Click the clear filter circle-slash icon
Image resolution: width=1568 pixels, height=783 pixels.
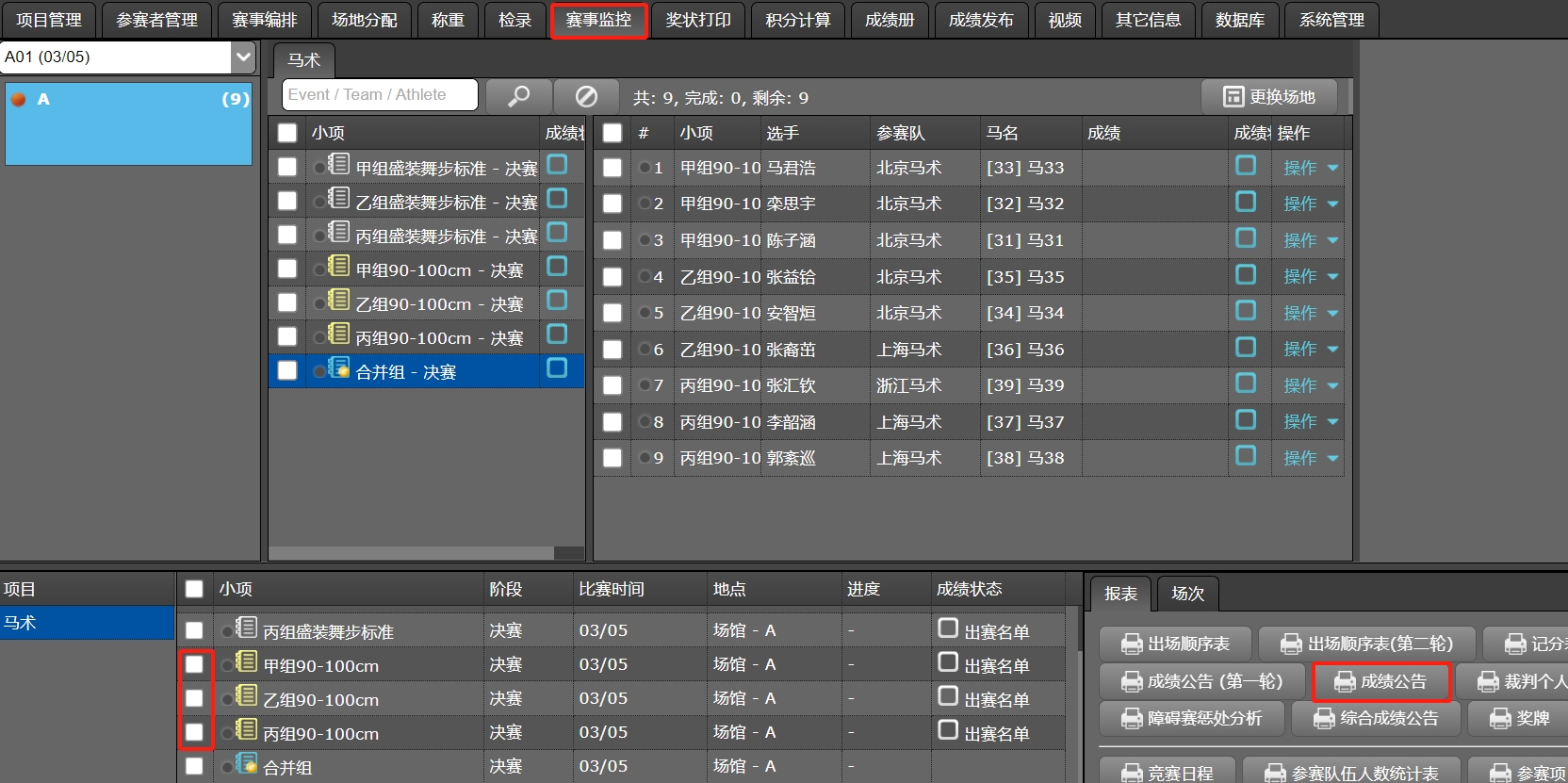tap(586, 96)
